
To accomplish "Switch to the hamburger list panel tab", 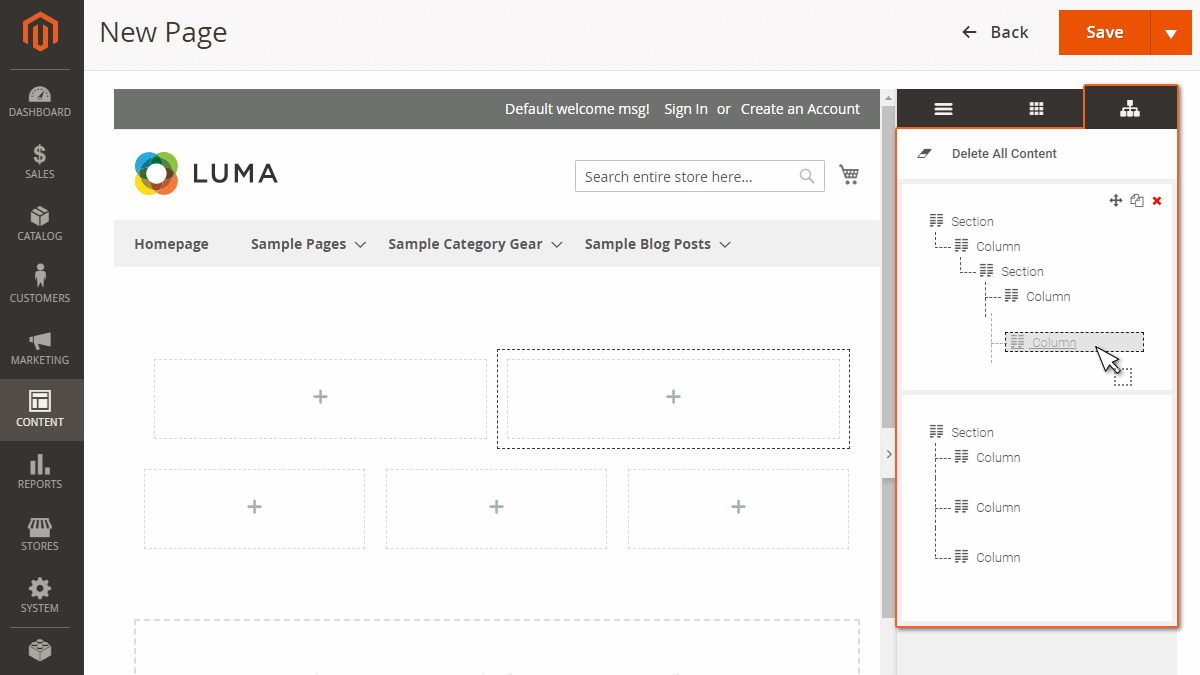I will pos(943,109).
